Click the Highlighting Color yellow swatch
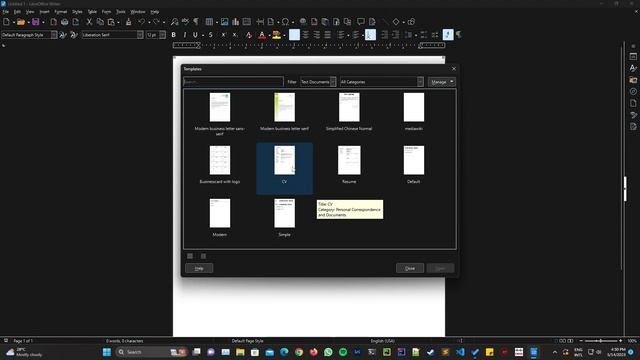Screen dimensions: 640x360 pos(277,35)
